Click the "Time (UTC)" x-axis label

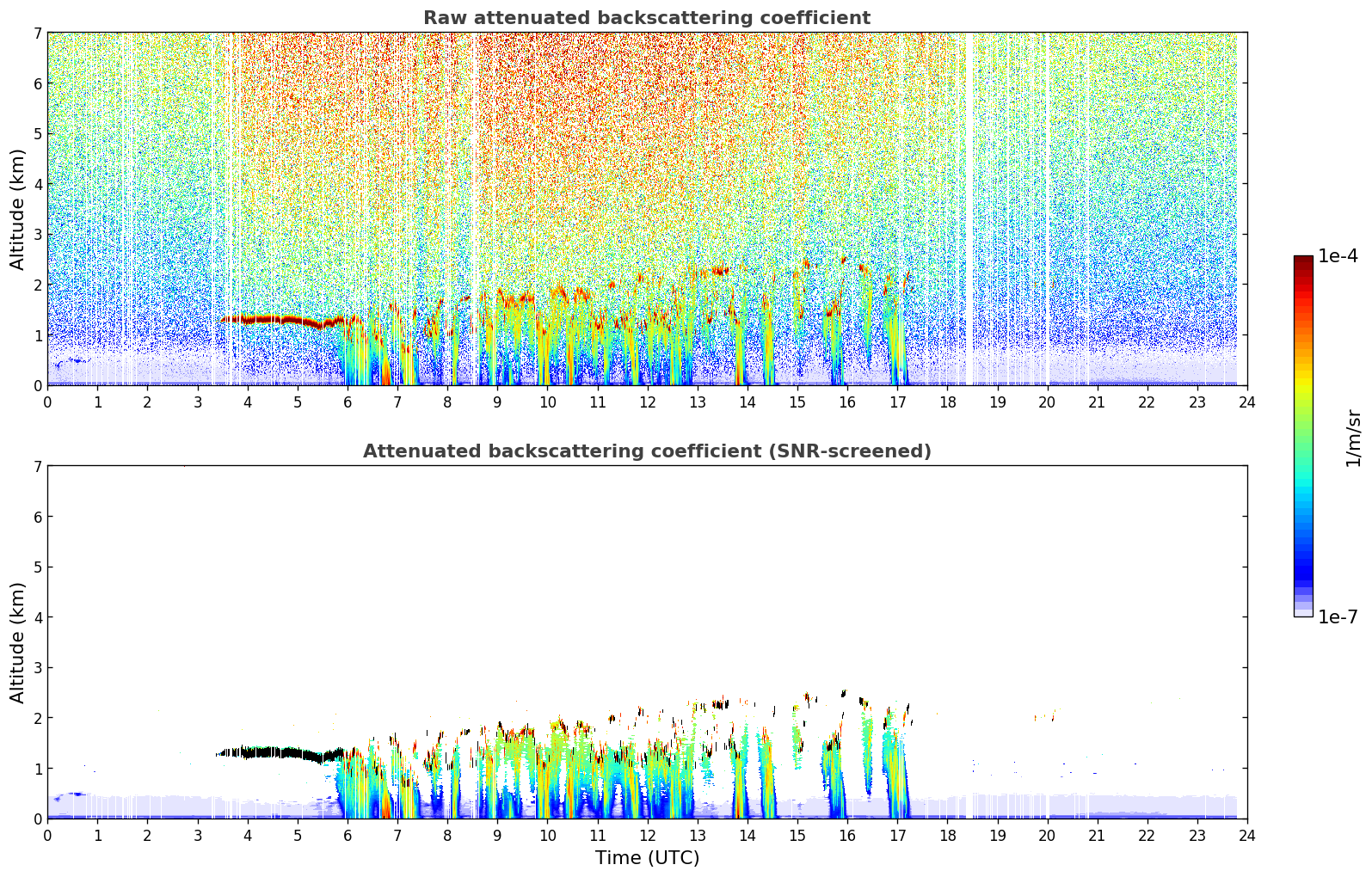click(647, 858)
